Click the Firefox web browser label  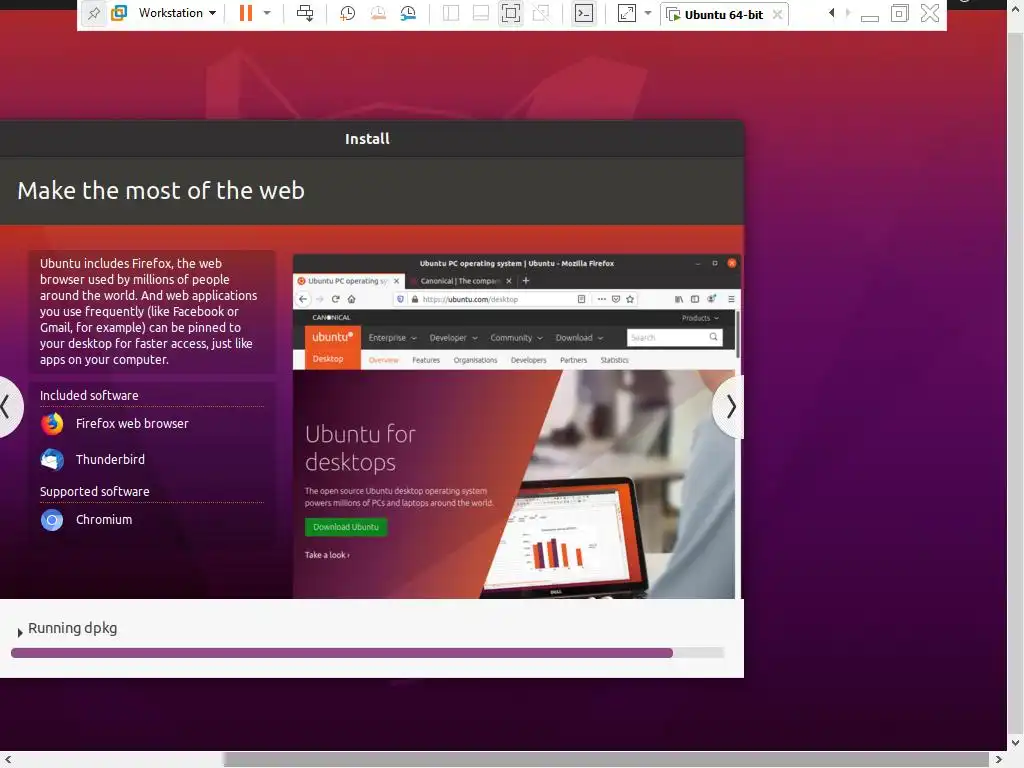pos(132,423)
